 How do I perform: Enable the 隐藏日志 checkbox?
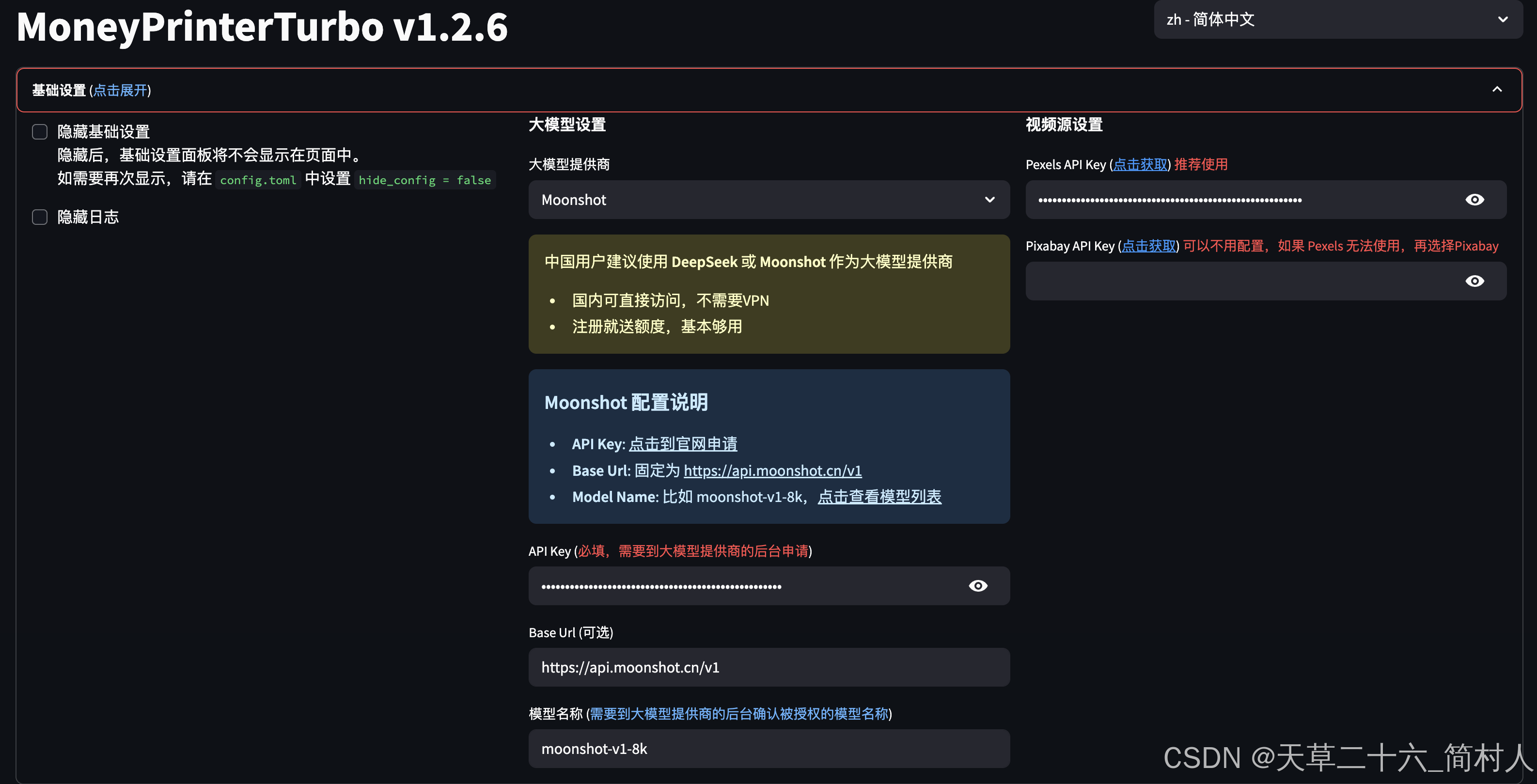click(39, 217)
